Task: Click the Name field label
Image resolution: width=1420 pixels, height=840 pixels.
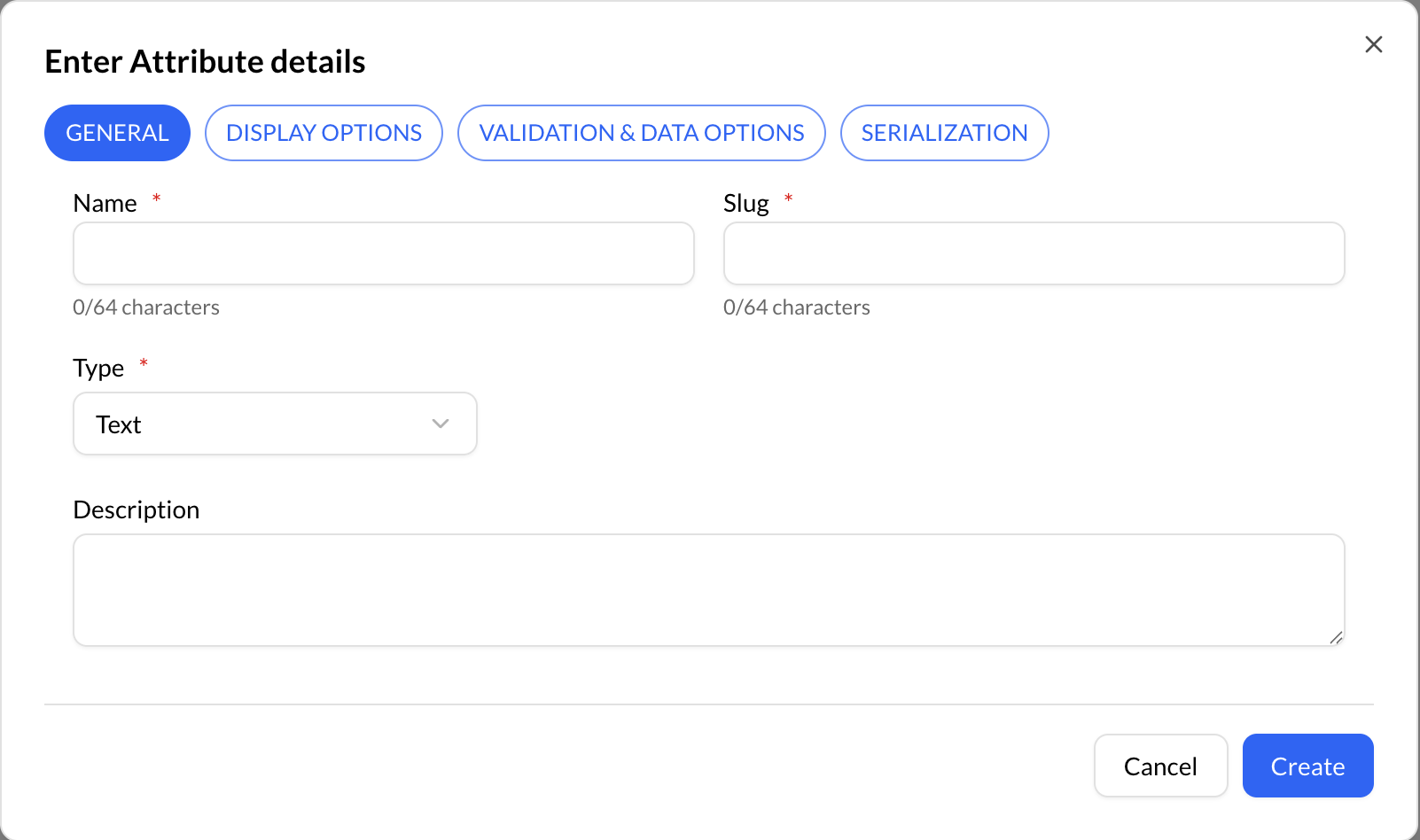Action: (x=105, y=204)
